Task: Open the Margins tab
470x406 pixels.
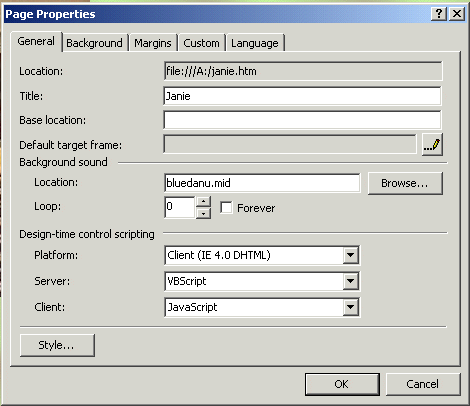Action: [153, 43]
